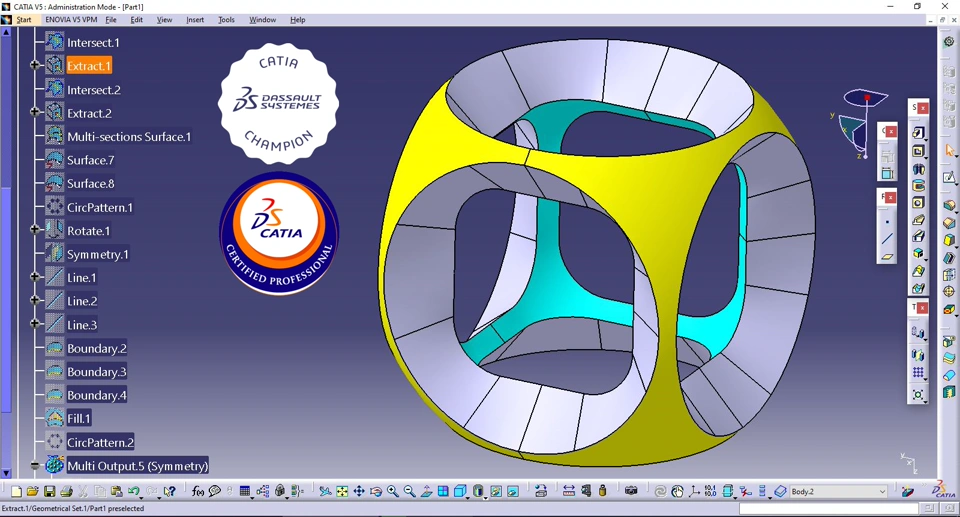This screenshot has width=960, height=517.
Task: Click the Measure Between icon
Action: click(569, 491)
